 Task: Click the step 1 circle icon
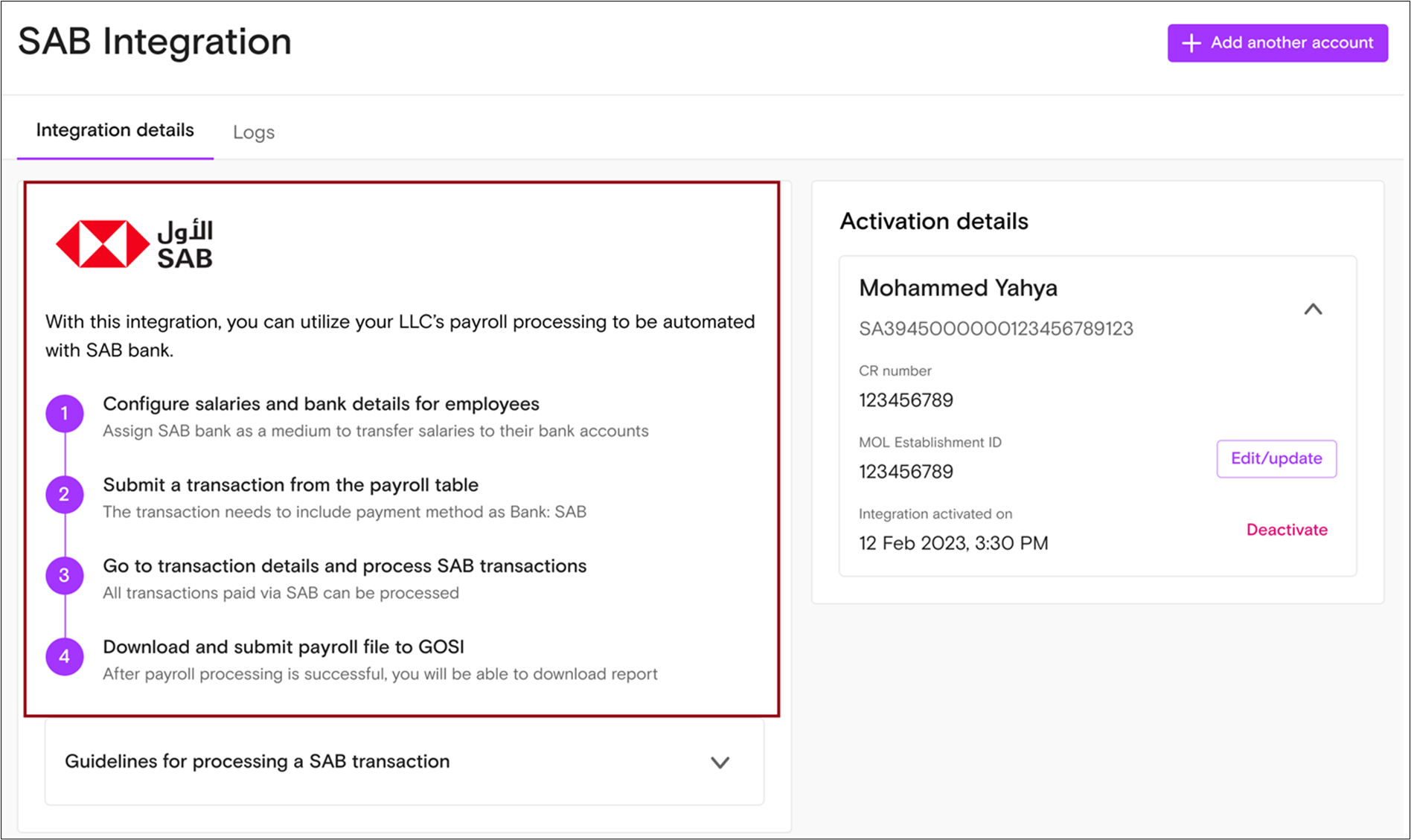[x=65, y=414]
